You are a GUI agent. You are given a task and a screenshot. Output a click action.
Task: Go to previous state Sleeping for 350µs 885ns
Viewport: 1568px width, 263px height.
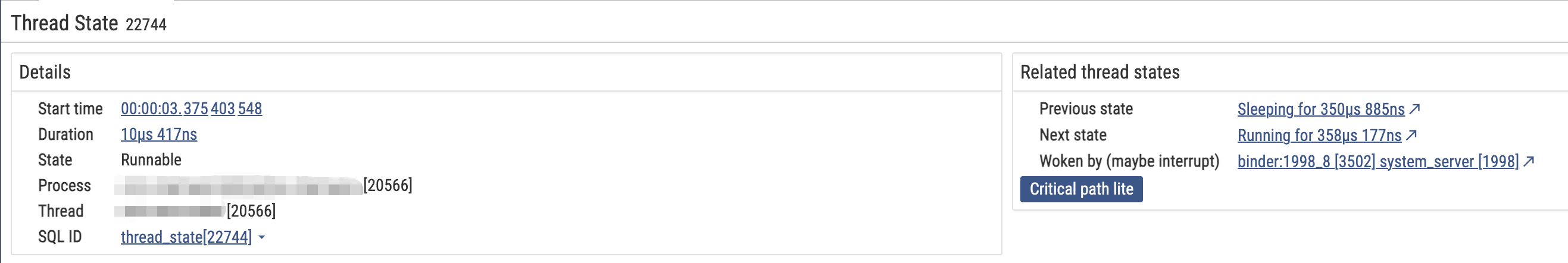coord(1321,109)
